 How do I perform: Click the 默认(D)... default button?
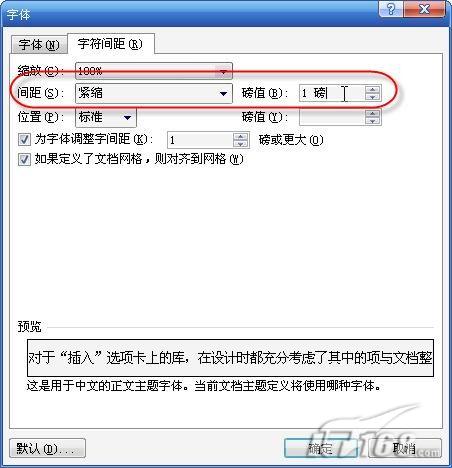(47, 449)
